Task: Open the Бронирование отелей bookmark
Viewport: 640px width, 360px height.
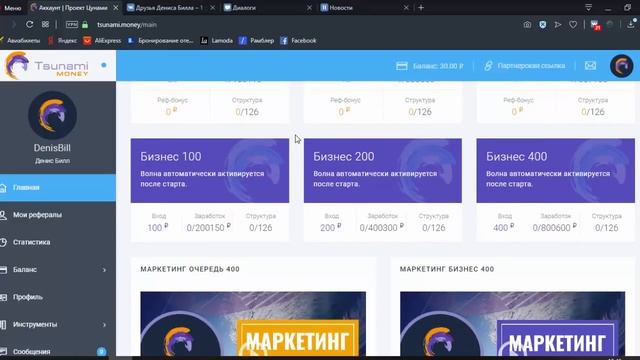Action: [160, 40]
